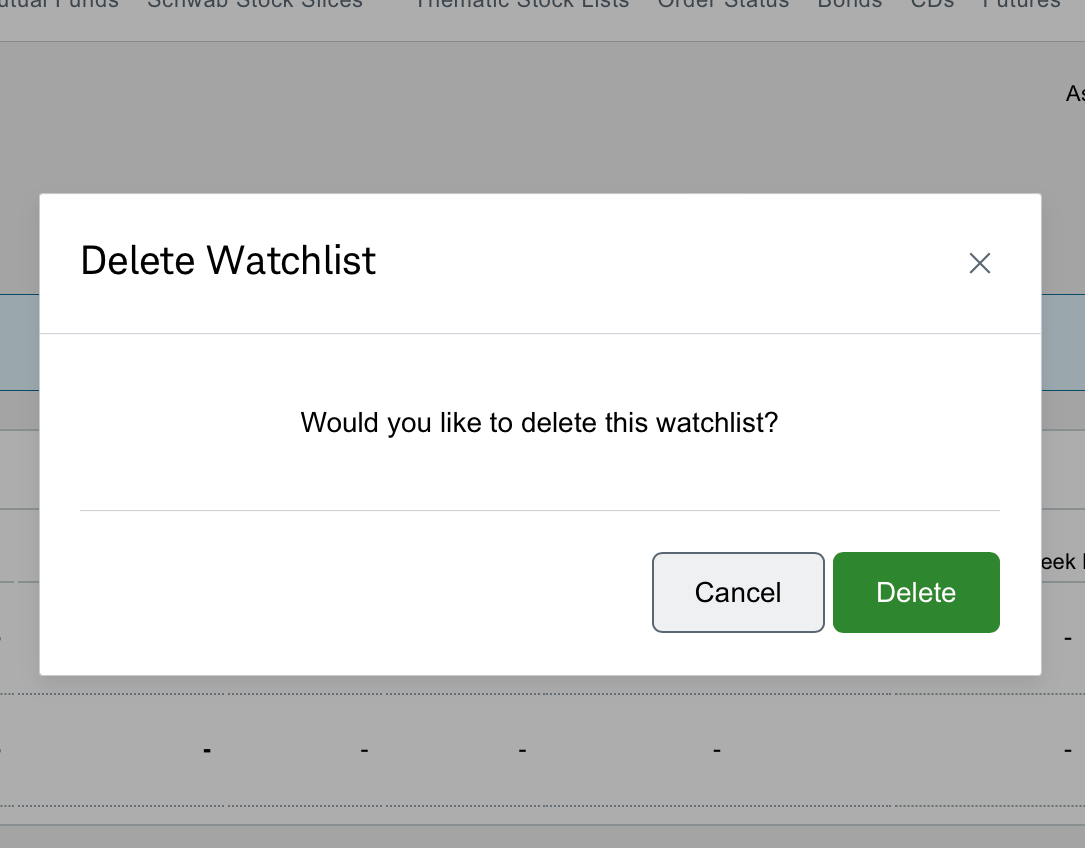This screenshot has width=1085, height=848.
Task: Confirm with the green Delete button
Action: tap(916, 593)
